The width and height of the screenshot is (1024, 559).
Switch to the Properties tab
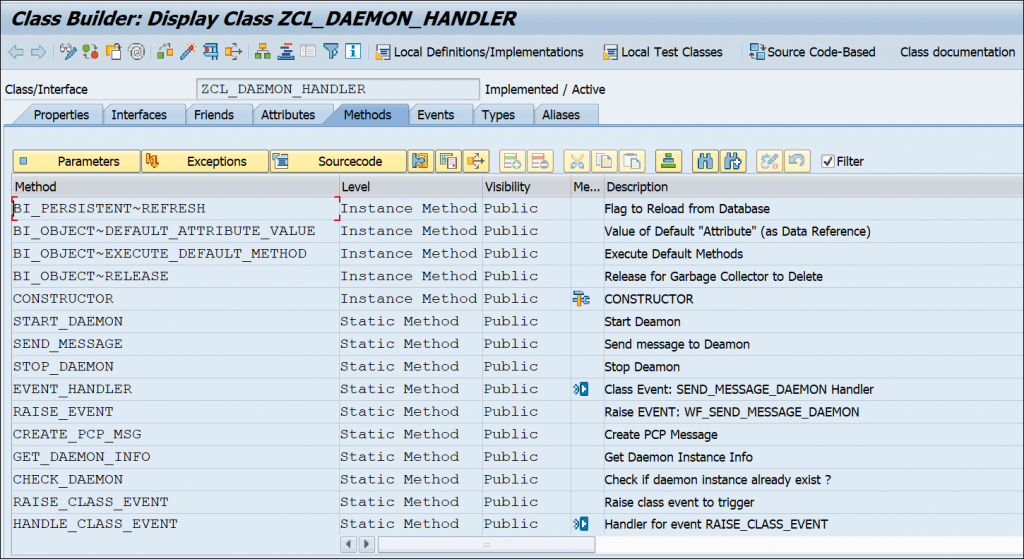click(61, 114)
